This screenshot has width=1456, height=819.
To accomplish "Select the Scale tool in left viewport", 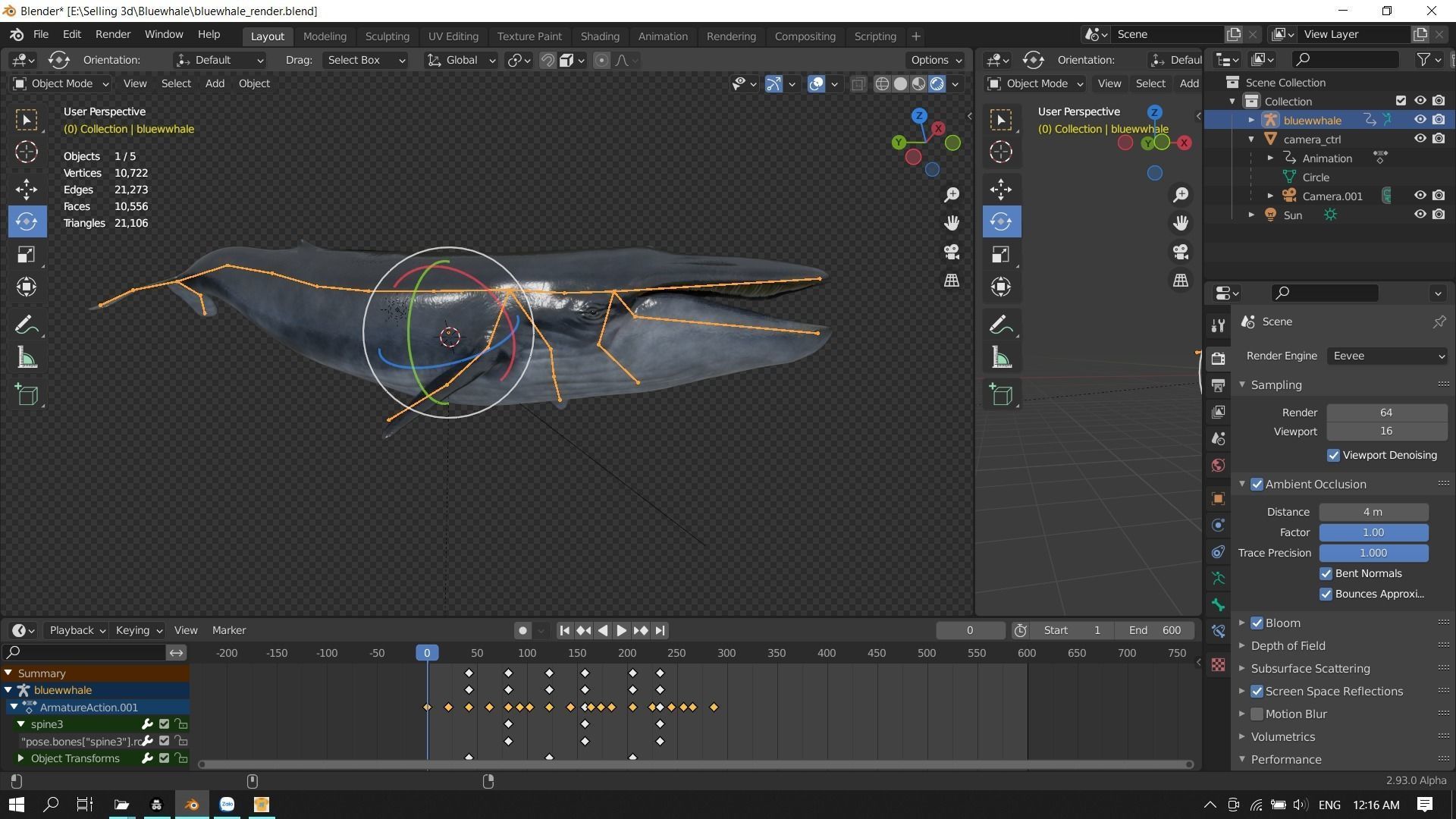I will tap(27, 255).
